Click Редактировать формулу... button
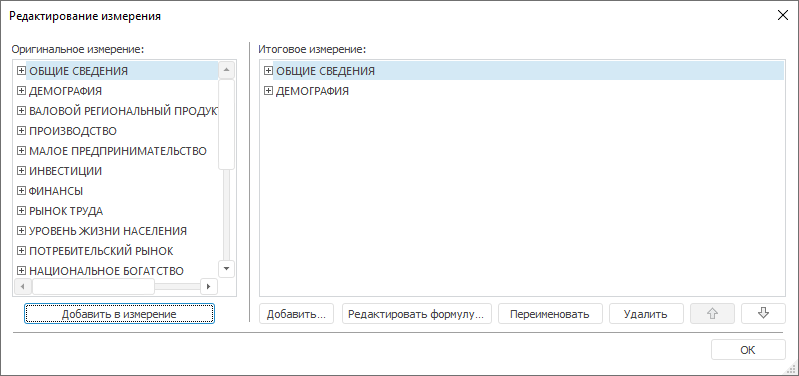The width and height of the screenshot is (799, 376). pyautogui.click(x=416, y=314)
